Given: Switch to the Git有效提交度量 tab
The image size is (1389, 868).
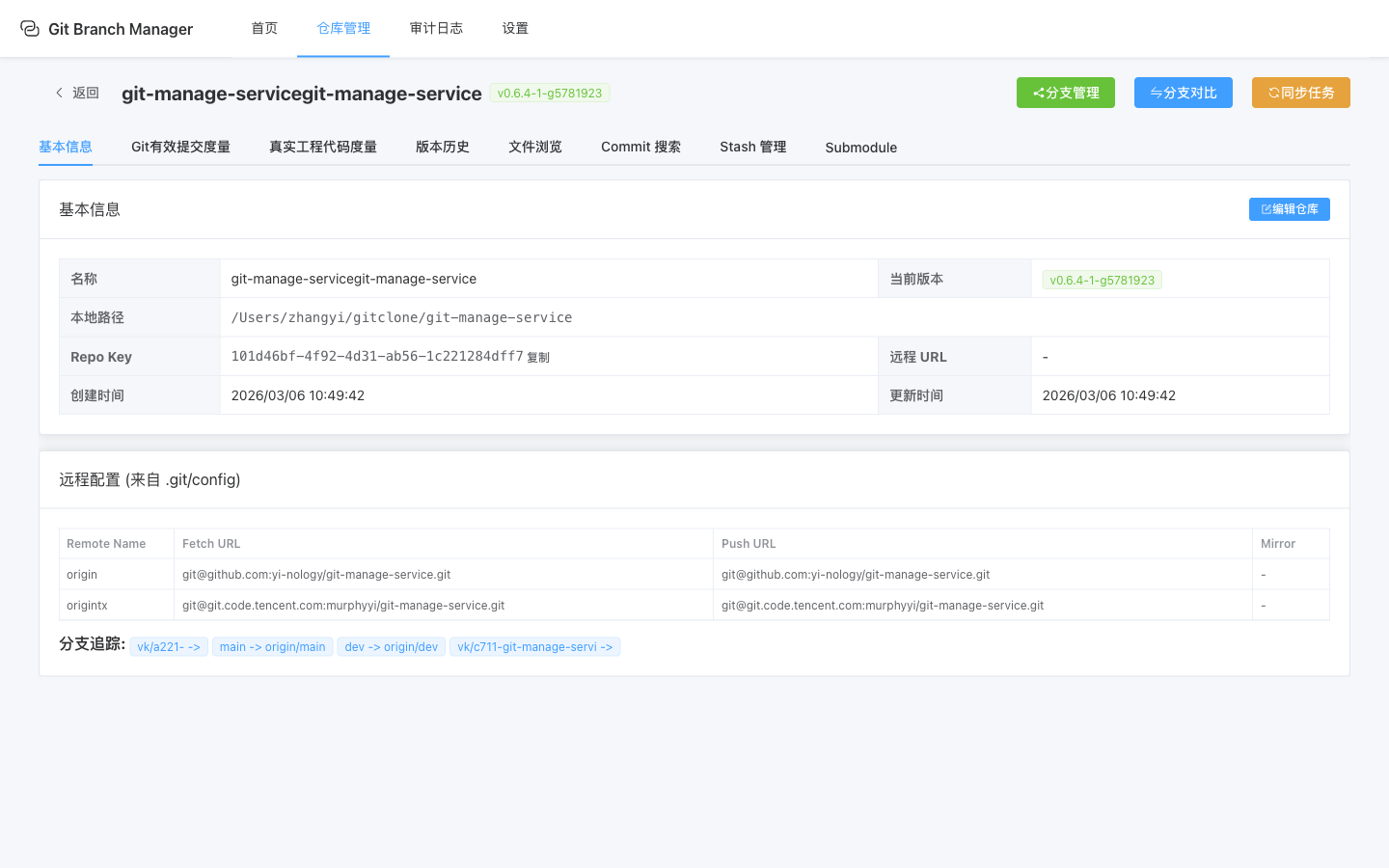Looking at the screenshot, I should [x=180, y=147].
